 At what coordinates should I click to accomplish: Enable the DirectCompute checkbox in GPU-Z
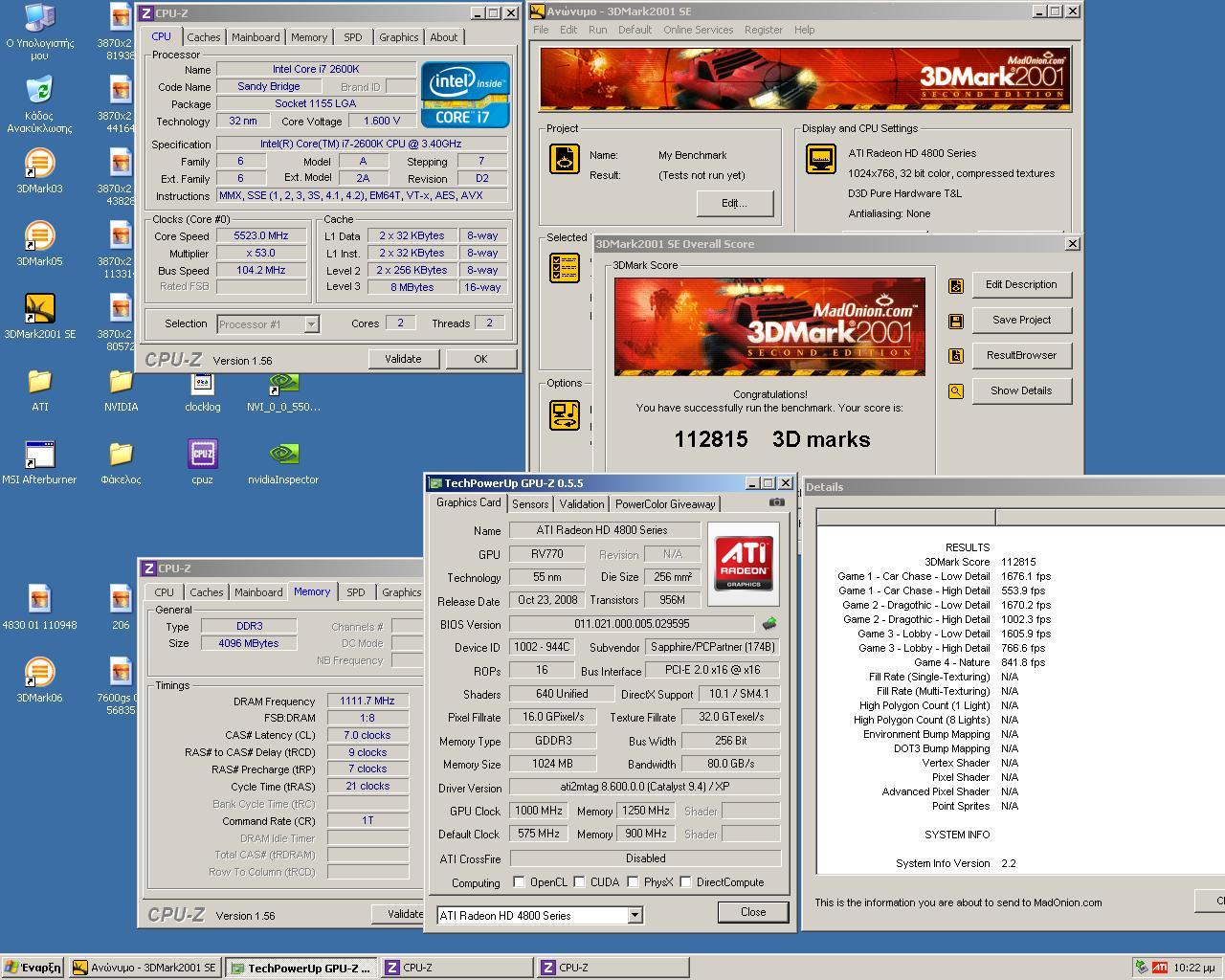(685, 882)
